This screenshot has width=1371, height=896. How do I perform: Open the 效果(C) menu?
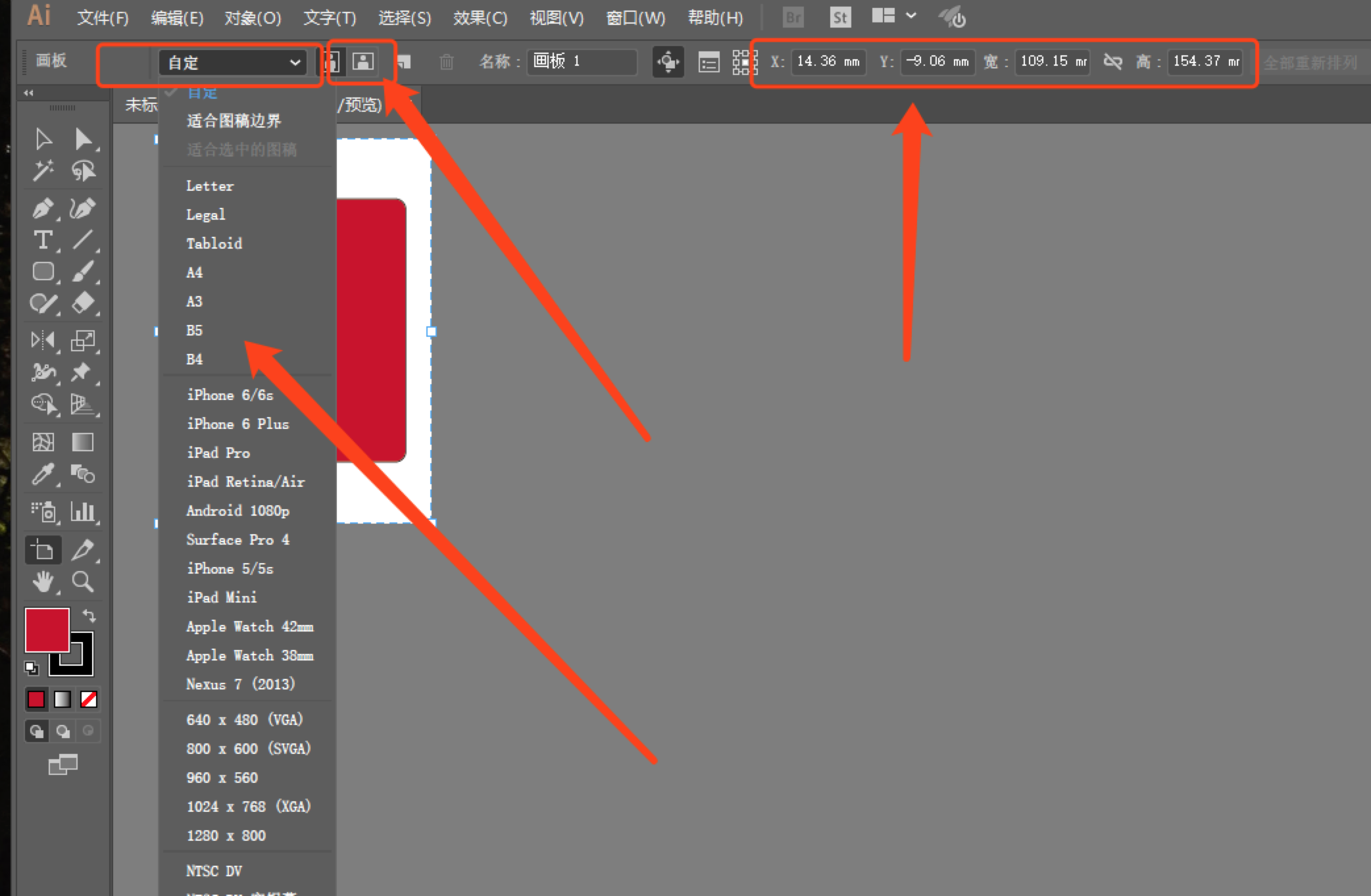pos(480,18)
